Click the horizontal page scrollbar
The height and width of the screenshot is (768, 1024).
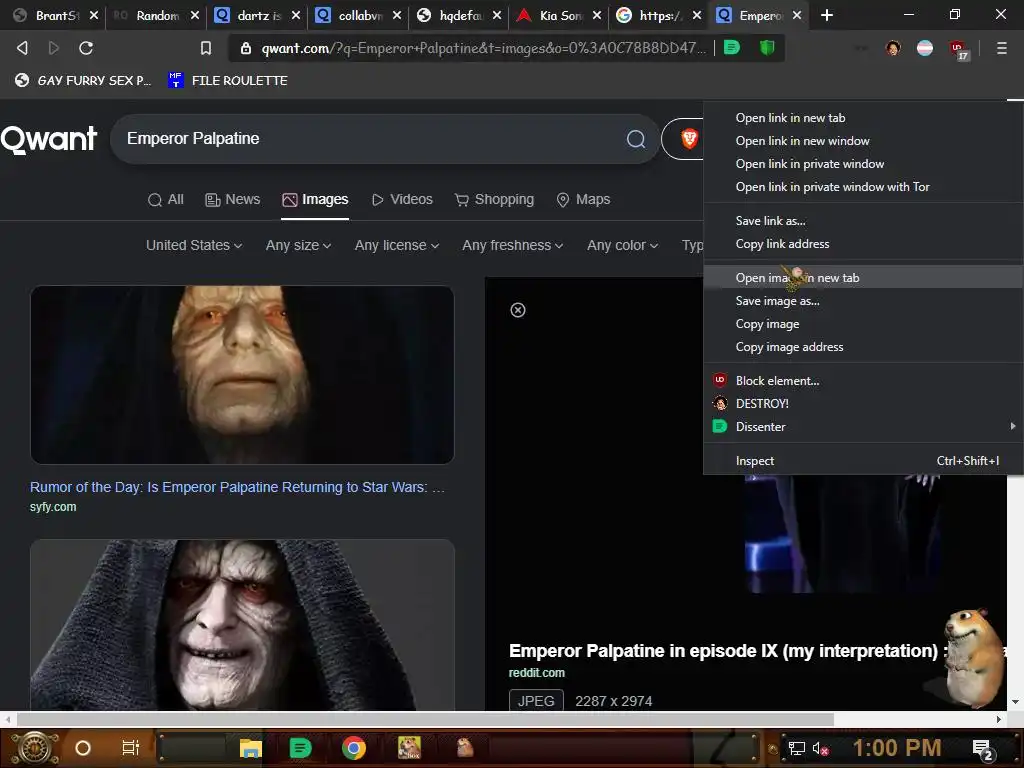425,719
